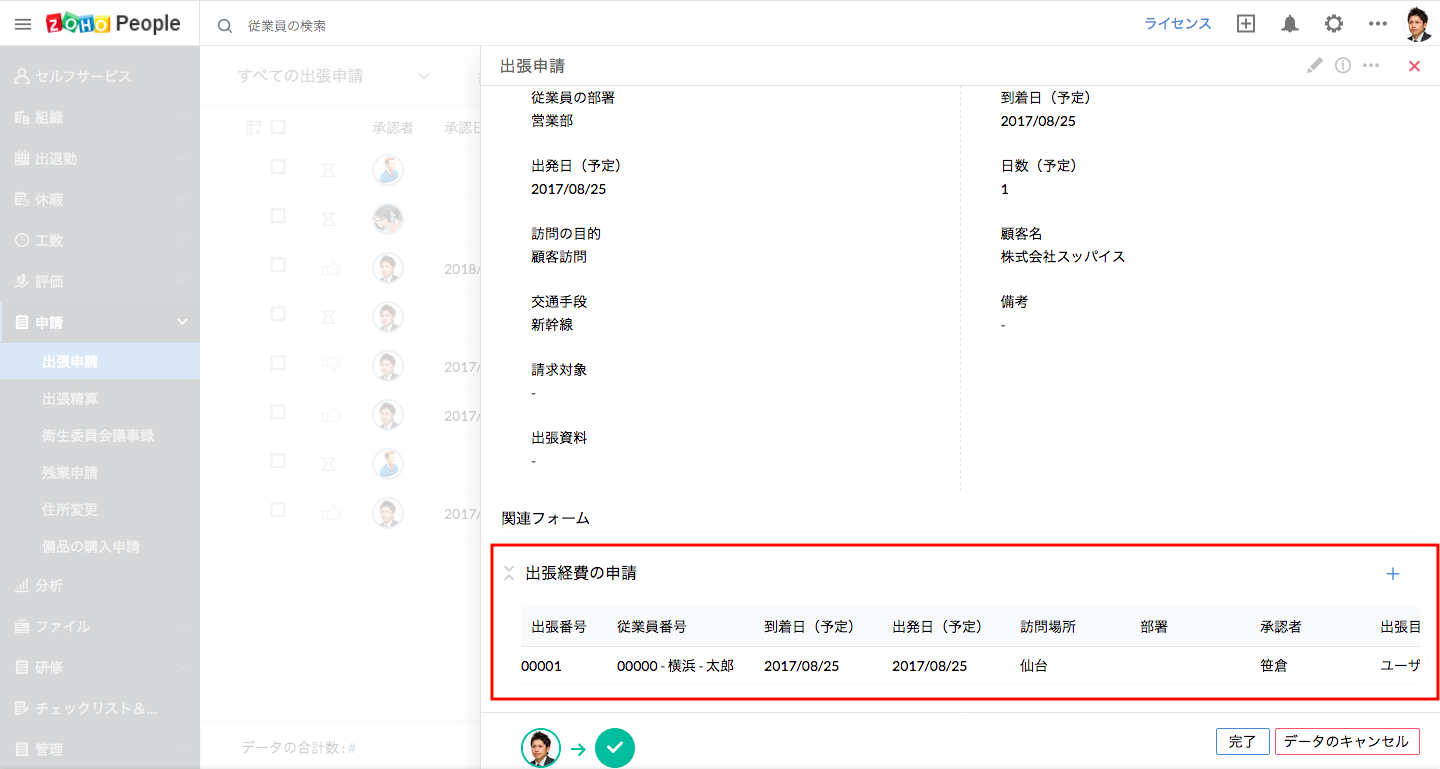Check the first row checkbox in list
The width and height of the screenshot is (1440, 769).
pos(278,167)
